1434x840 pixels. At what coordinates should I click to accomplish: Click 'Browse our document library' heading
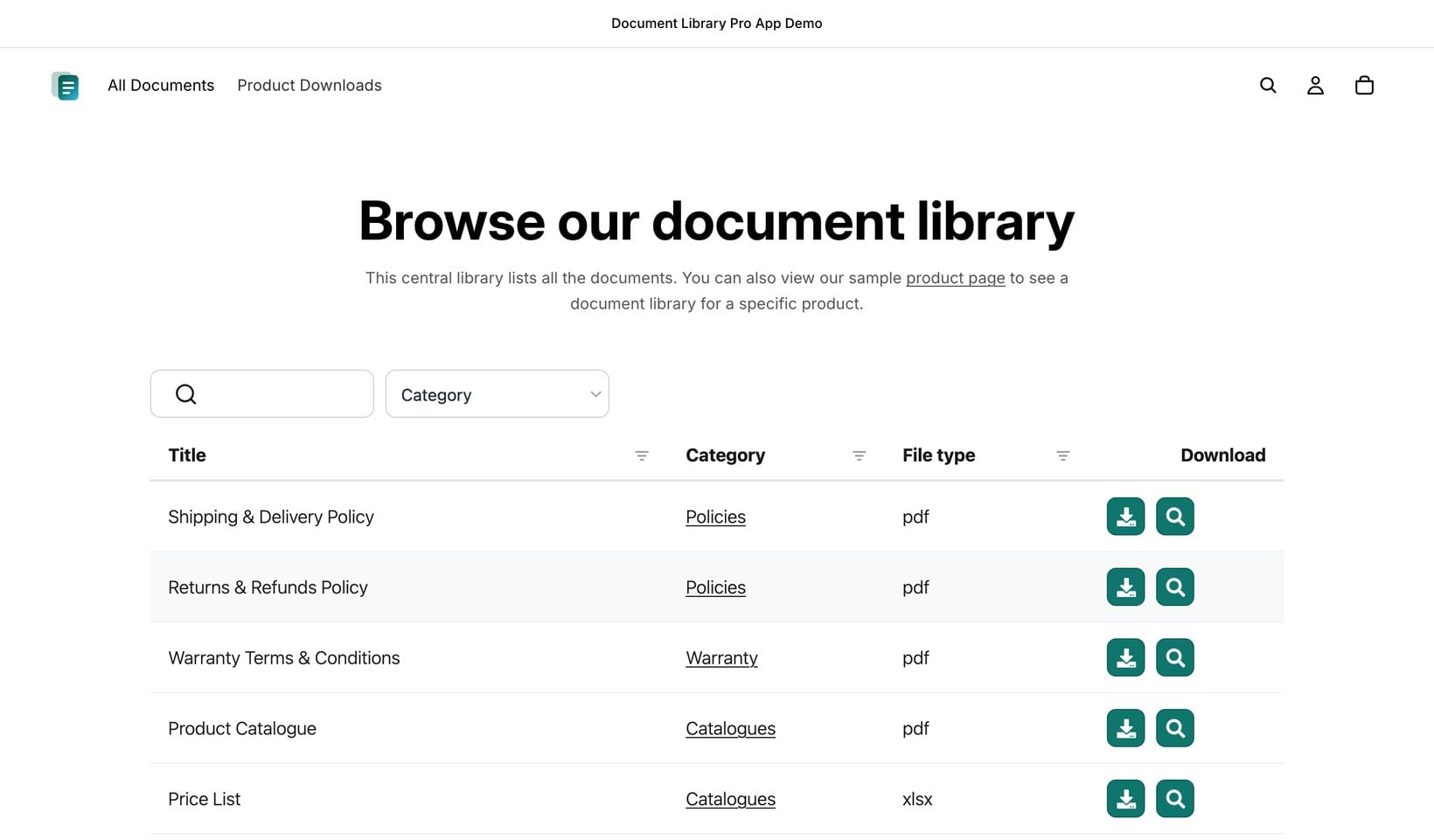[716, 221]
